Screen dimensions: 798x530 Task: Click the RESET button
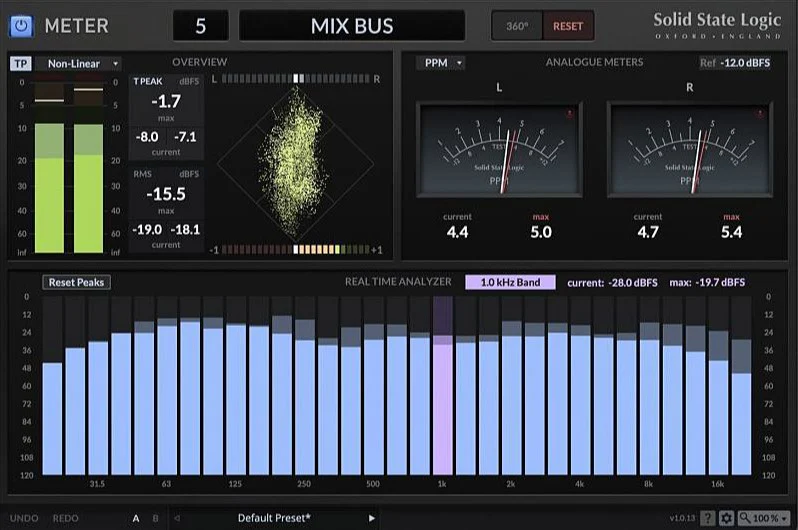(x=568, y=26)
